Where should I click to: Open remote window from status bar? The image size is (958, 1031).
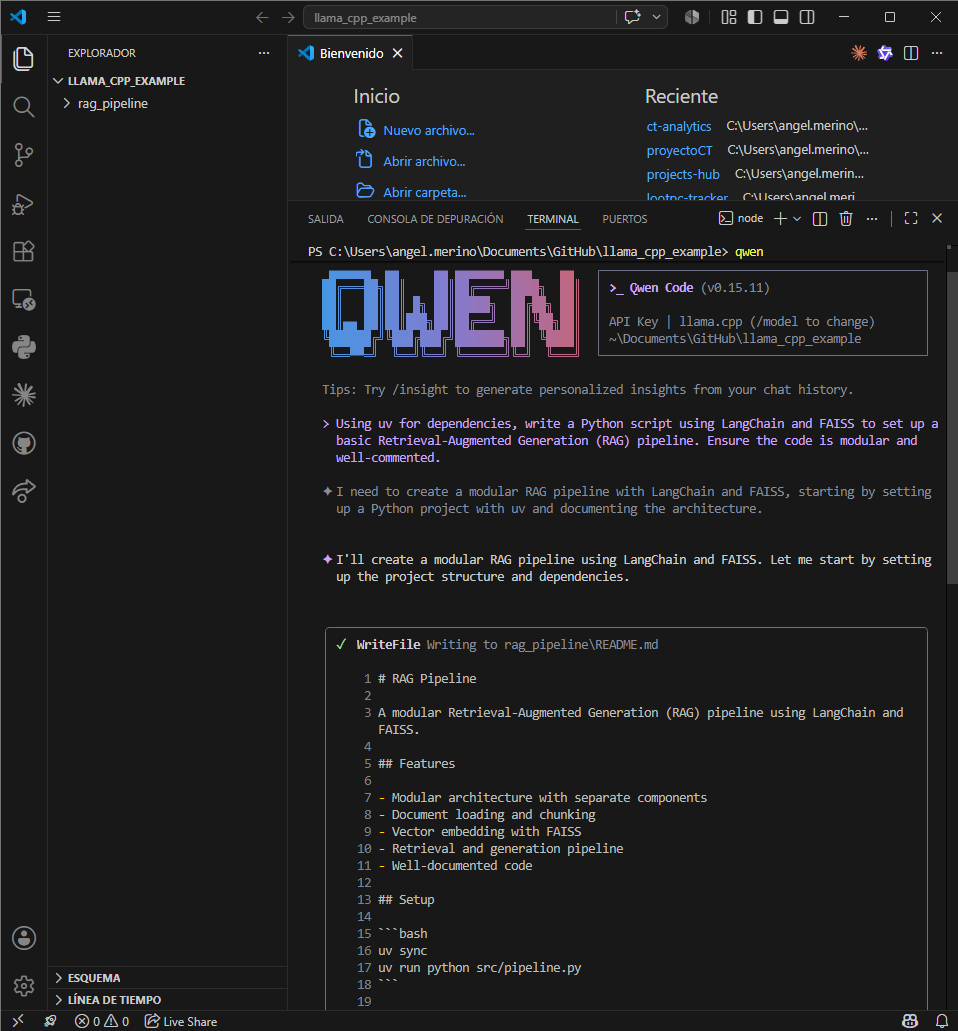[18, 1020]
